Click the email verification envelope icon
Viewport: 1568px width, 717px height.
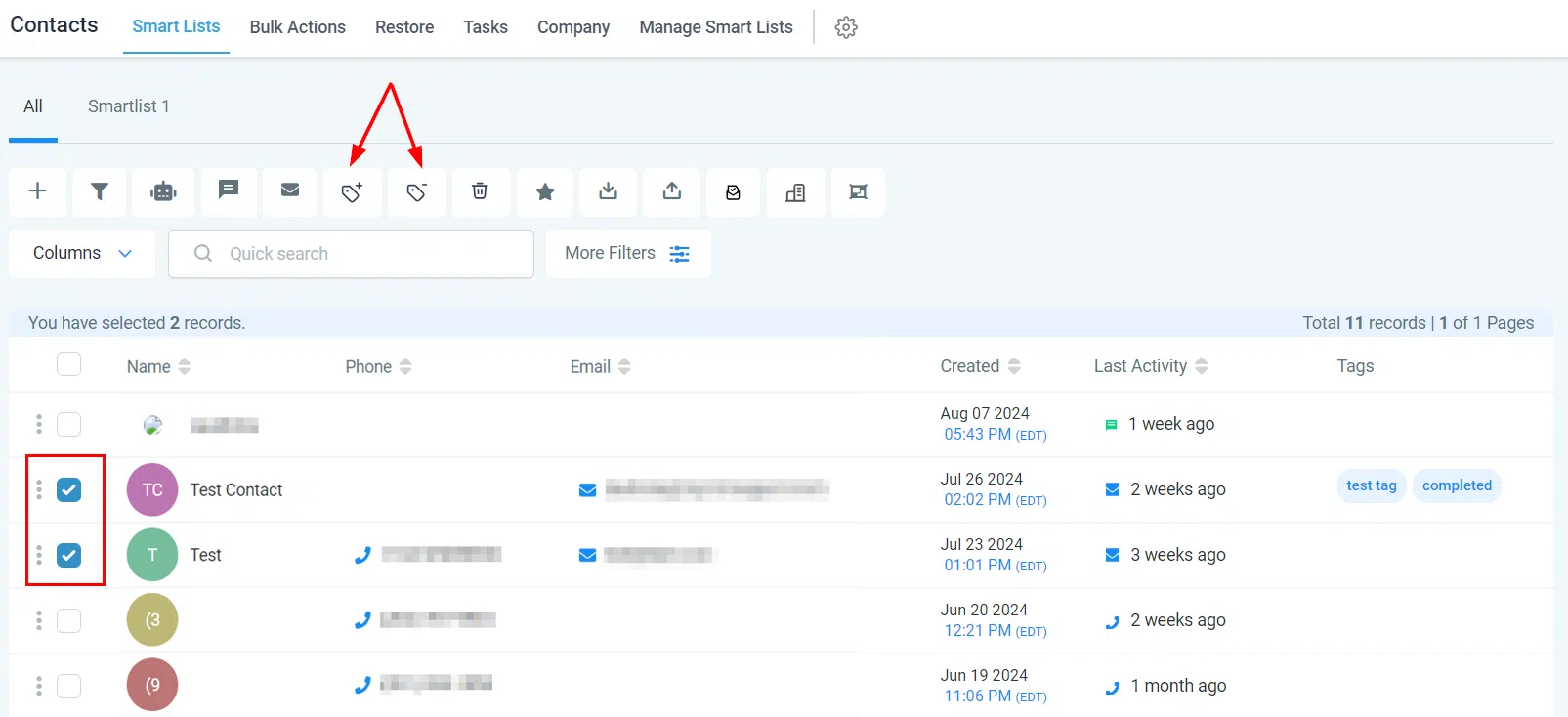point(733,192)
